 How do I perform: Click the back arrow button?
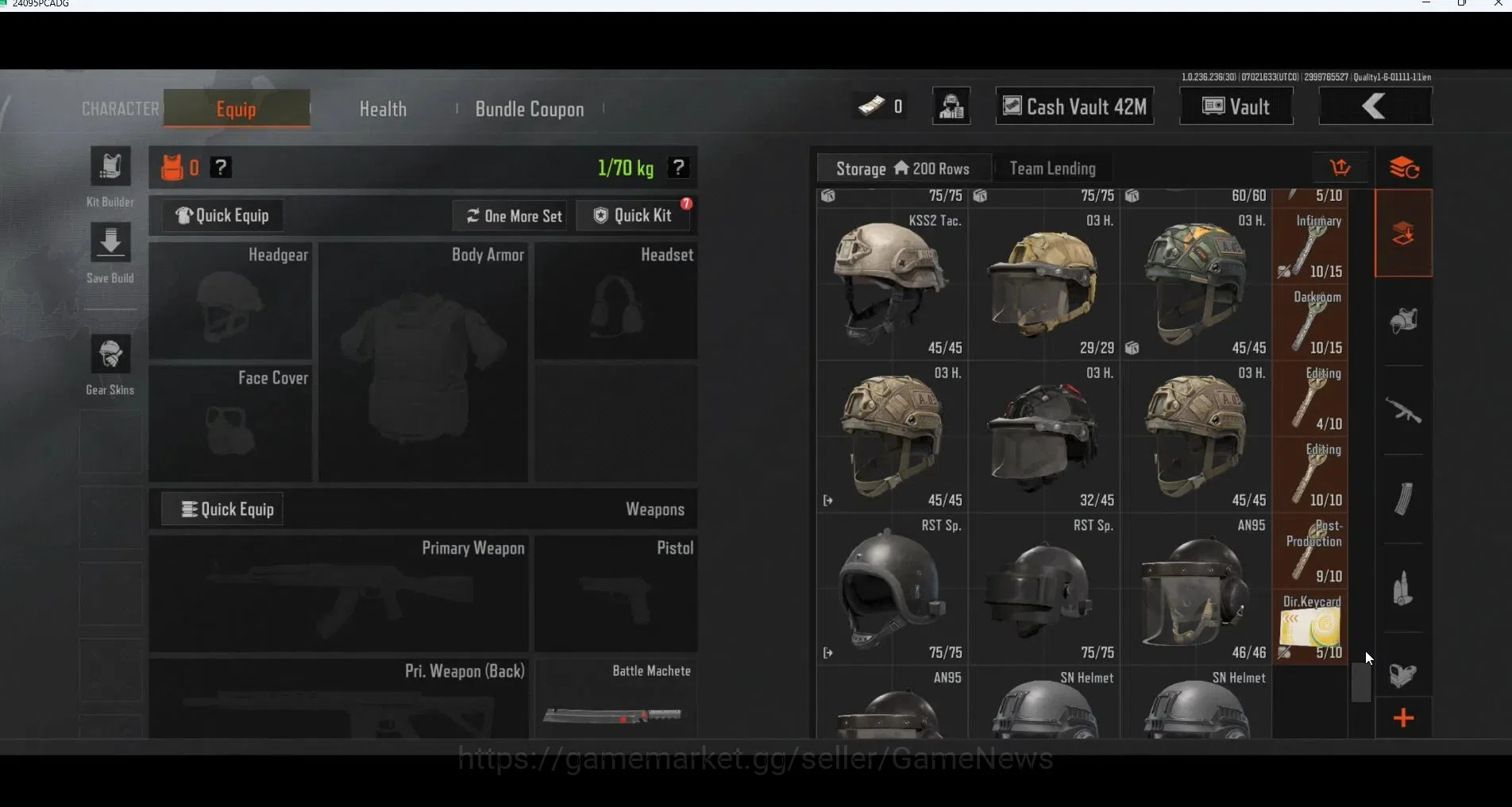(x=1375, y=106)
